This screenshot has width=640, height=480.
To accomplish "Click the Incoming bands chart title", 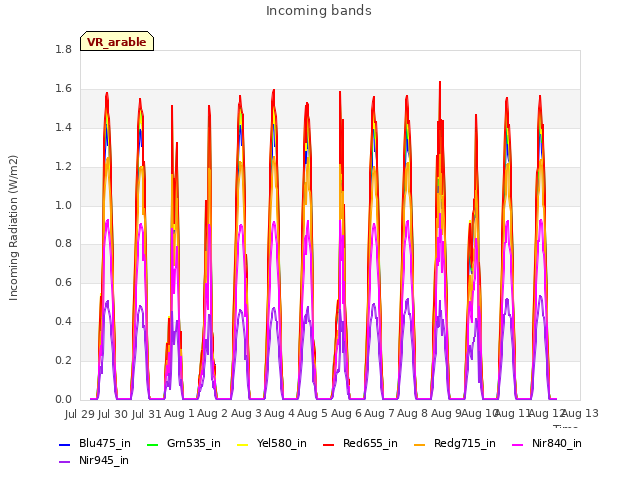I will [319, 11].
